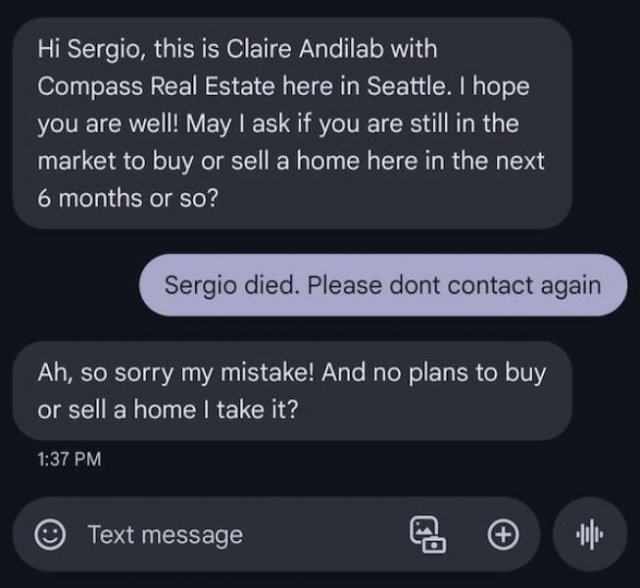The width and height of the screenshot is (640, 588).
Task: Click empty area right of the timestamp
Action: pos(350,460)
